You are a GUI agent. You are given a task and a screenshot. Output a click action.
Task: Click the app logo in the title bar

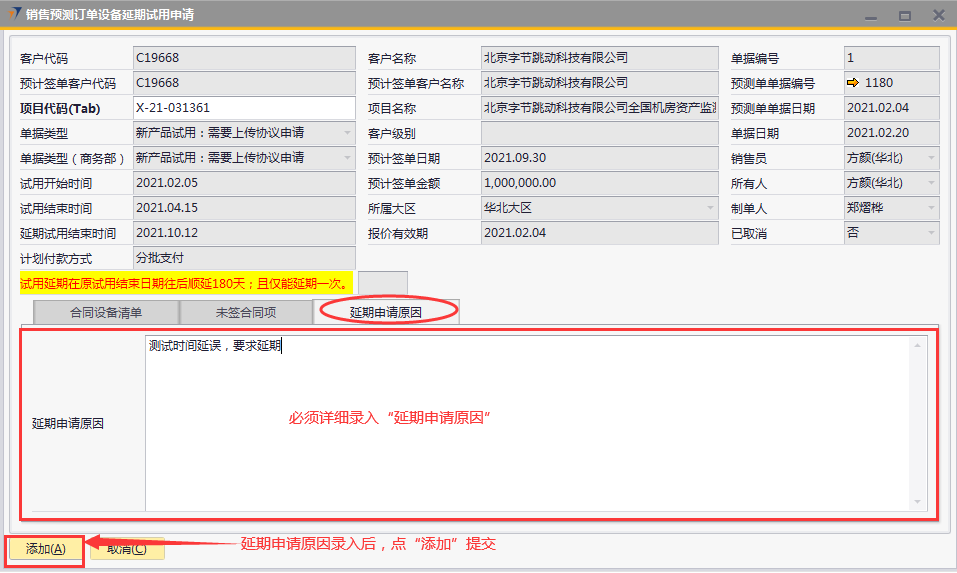coord(13,14)
